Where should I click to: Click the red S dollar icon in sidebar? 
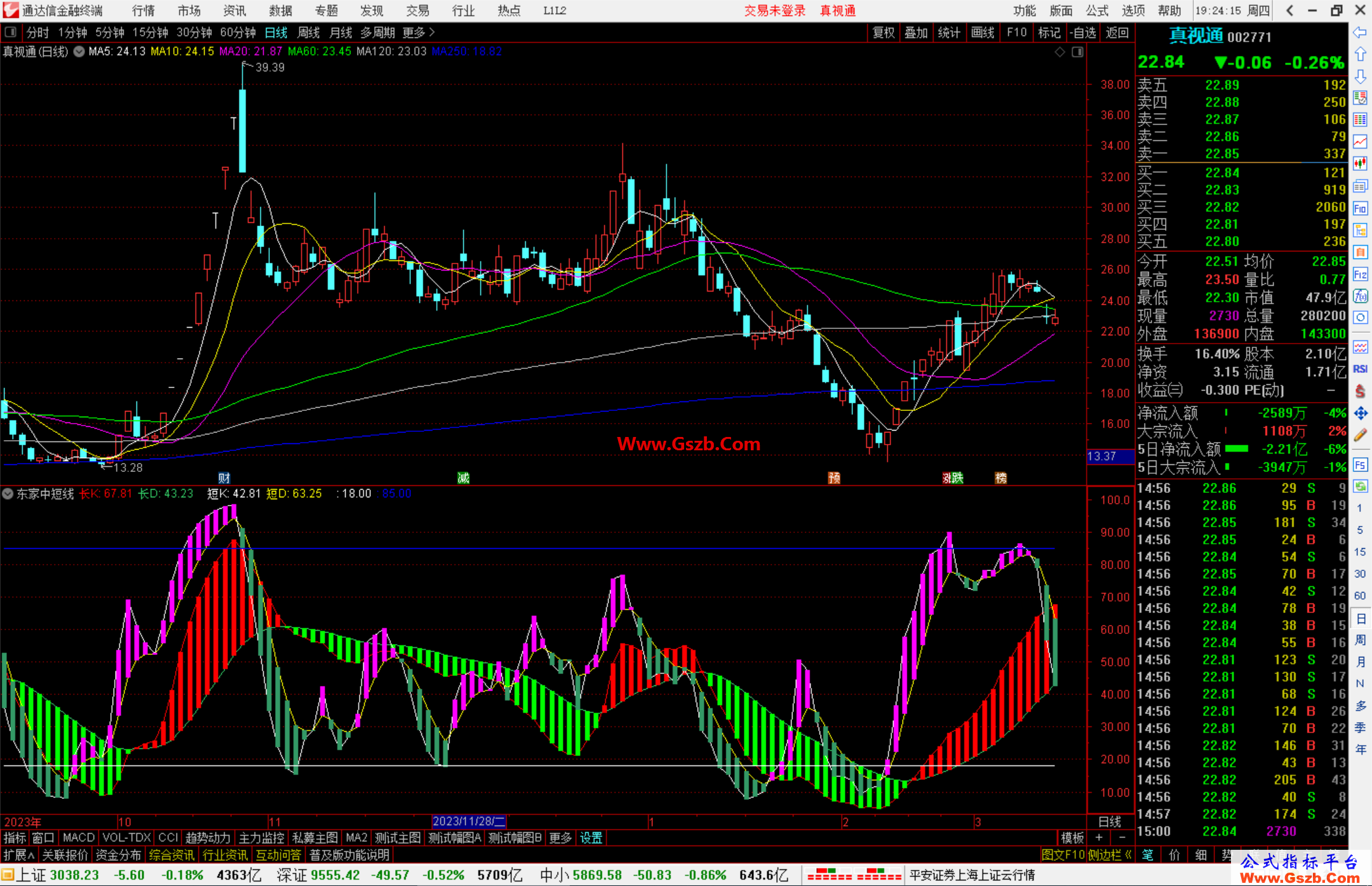pyautogui.click(x=1360, y=391)
